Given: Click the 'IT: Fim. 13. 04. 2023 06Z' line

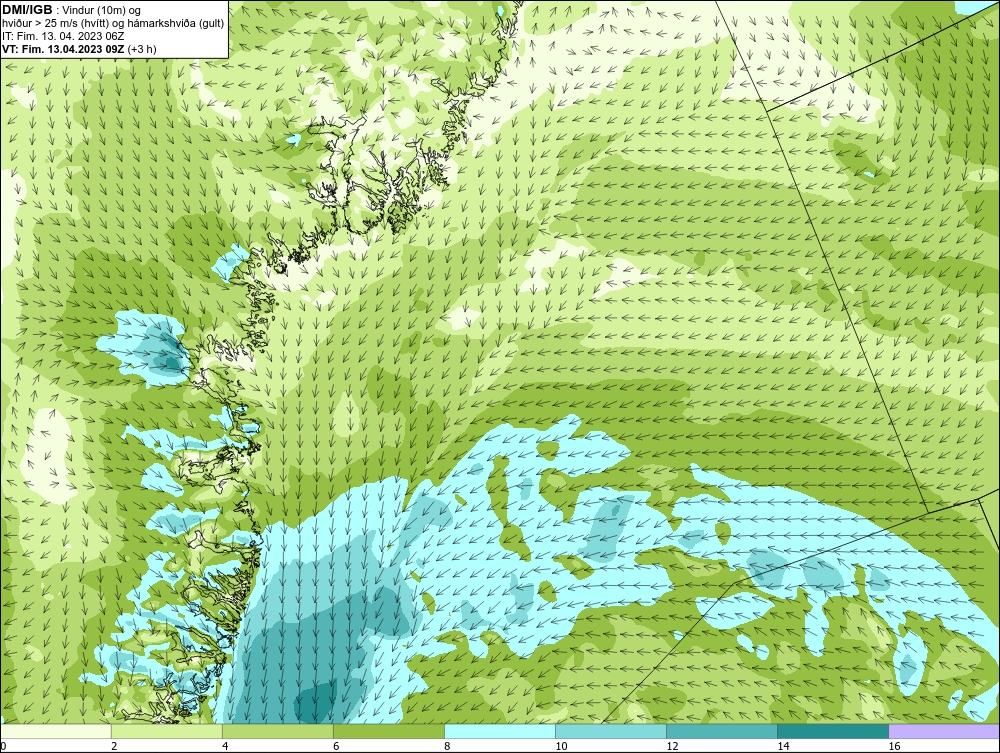Looking at the screenshot, I should [x=63, y=36].
